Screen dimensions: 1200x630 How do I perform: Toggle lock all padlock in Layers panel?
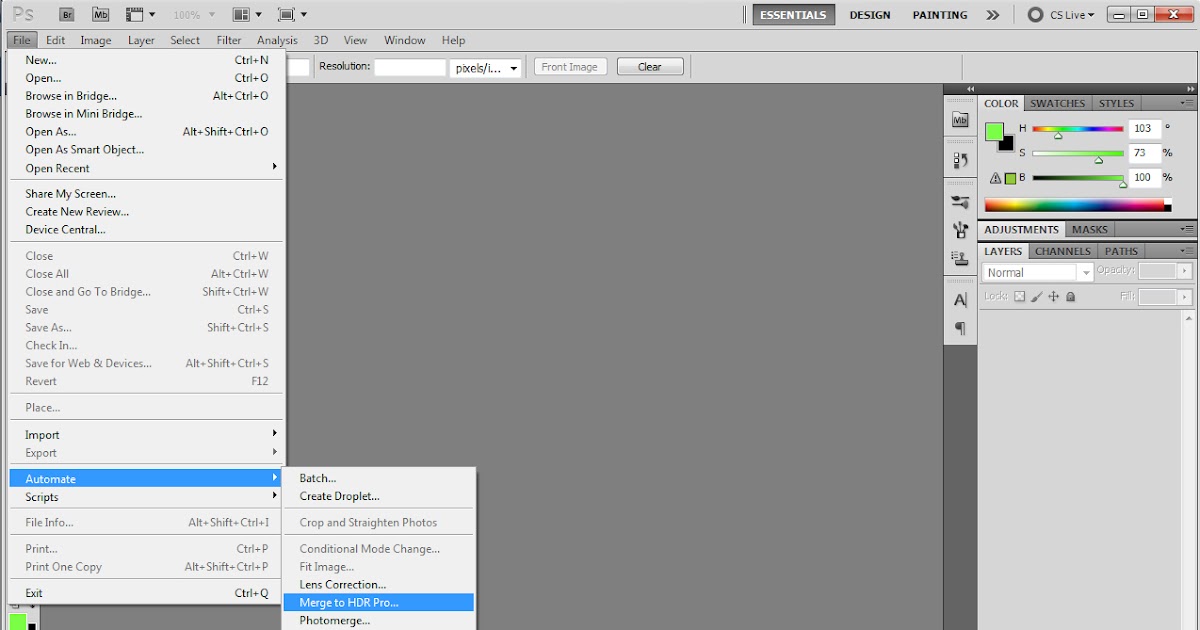(1070, 297)
